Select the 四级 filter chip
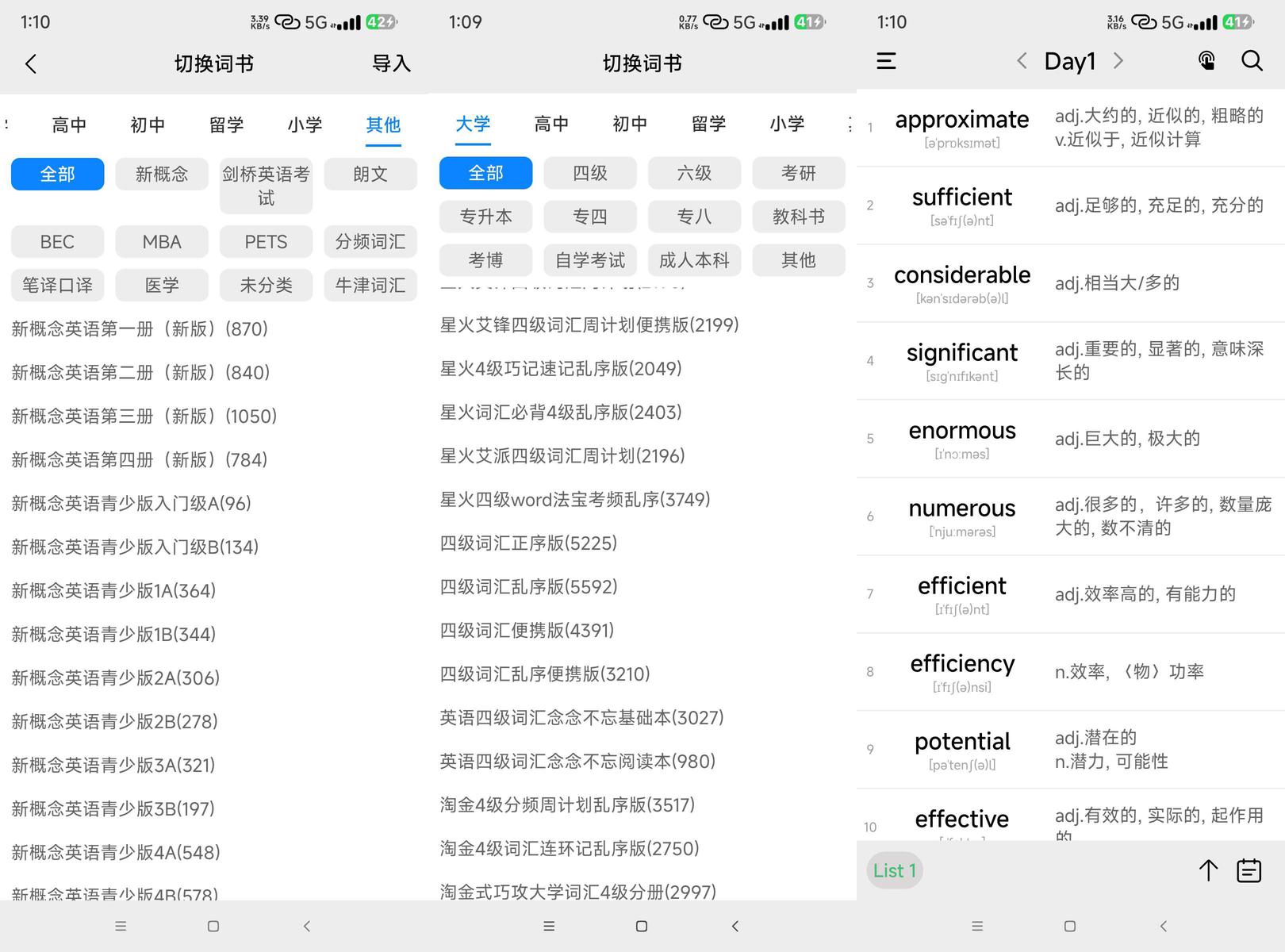 tap(589, 173)
